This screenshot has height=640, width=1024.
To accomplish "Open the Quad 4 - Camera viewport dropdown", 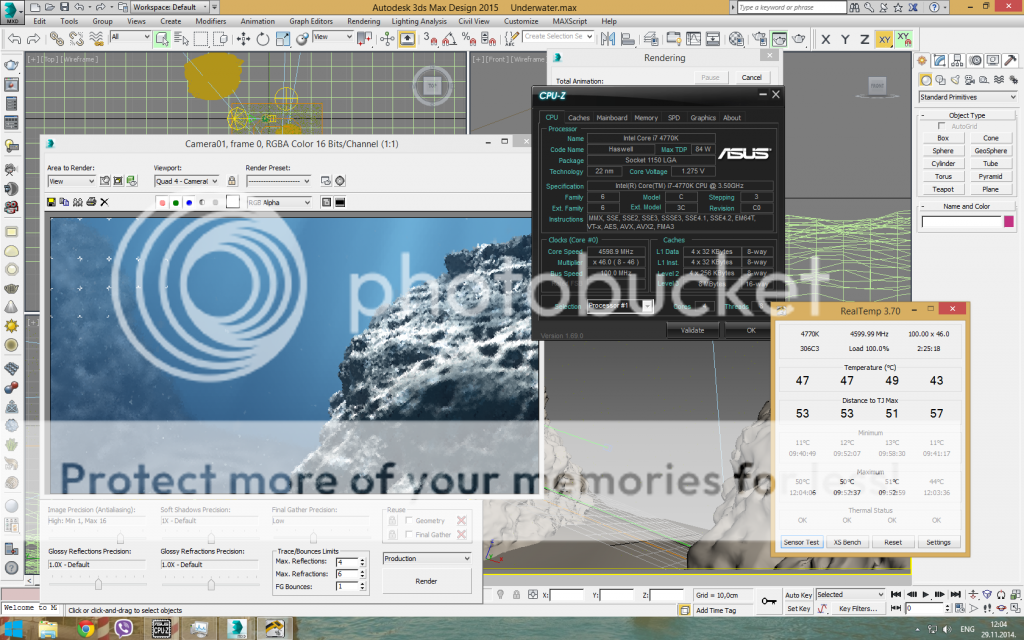I will click(x=187, y=181).
